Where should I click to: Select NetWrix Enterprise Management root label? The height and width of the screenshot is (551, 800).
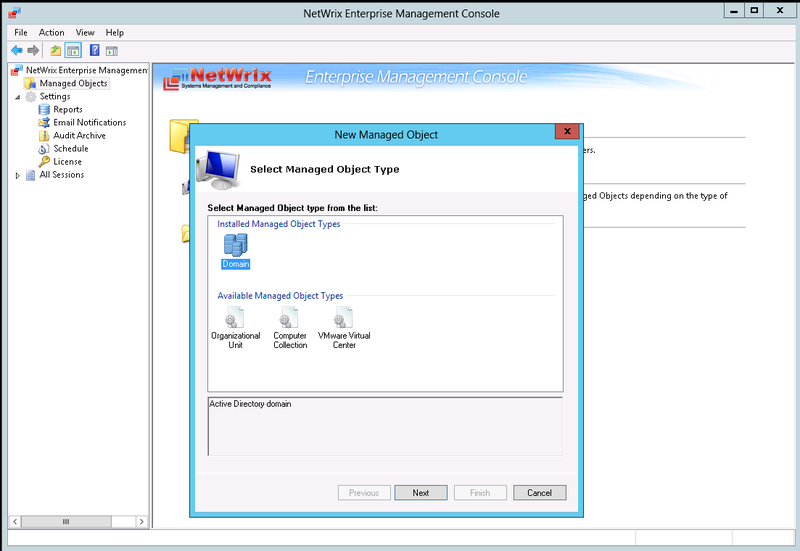click(87, 70)
